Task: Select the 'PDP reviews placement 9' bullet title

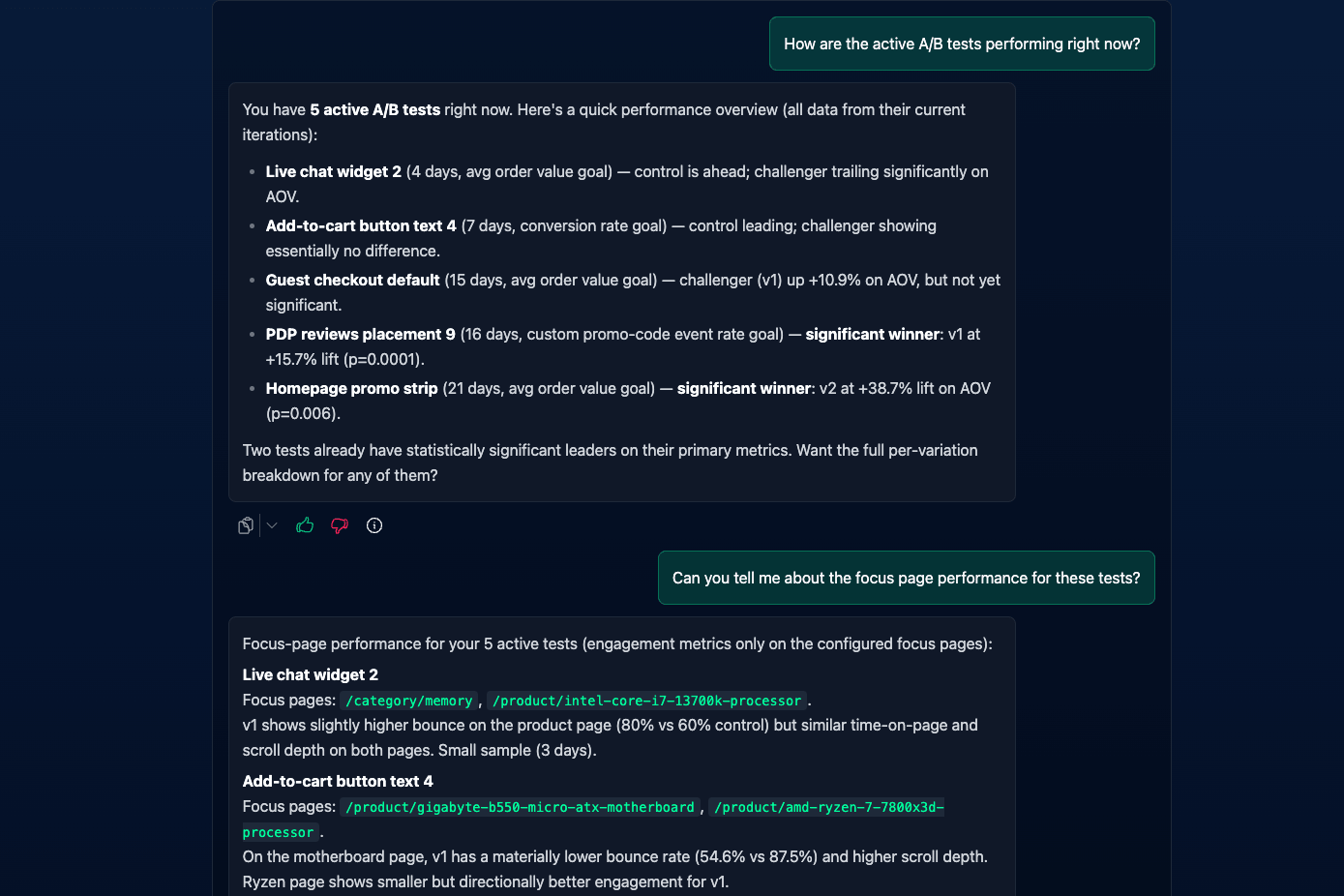Action: coord(361,334)
